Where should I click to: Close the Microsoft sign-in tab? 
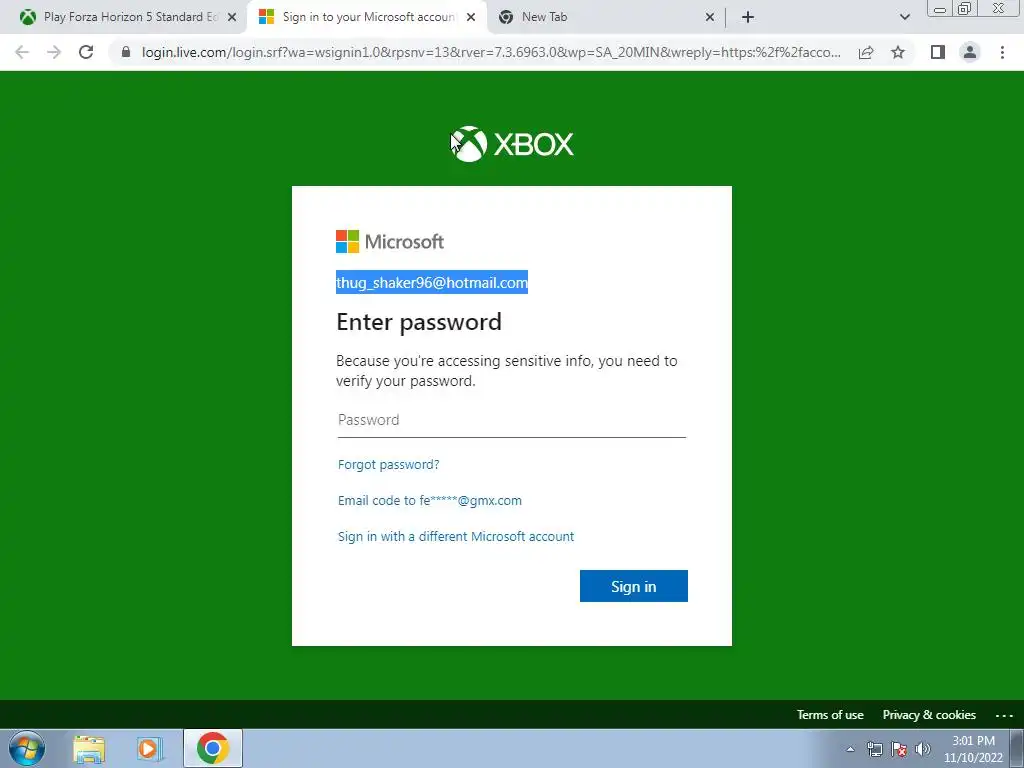coord(473,17)
